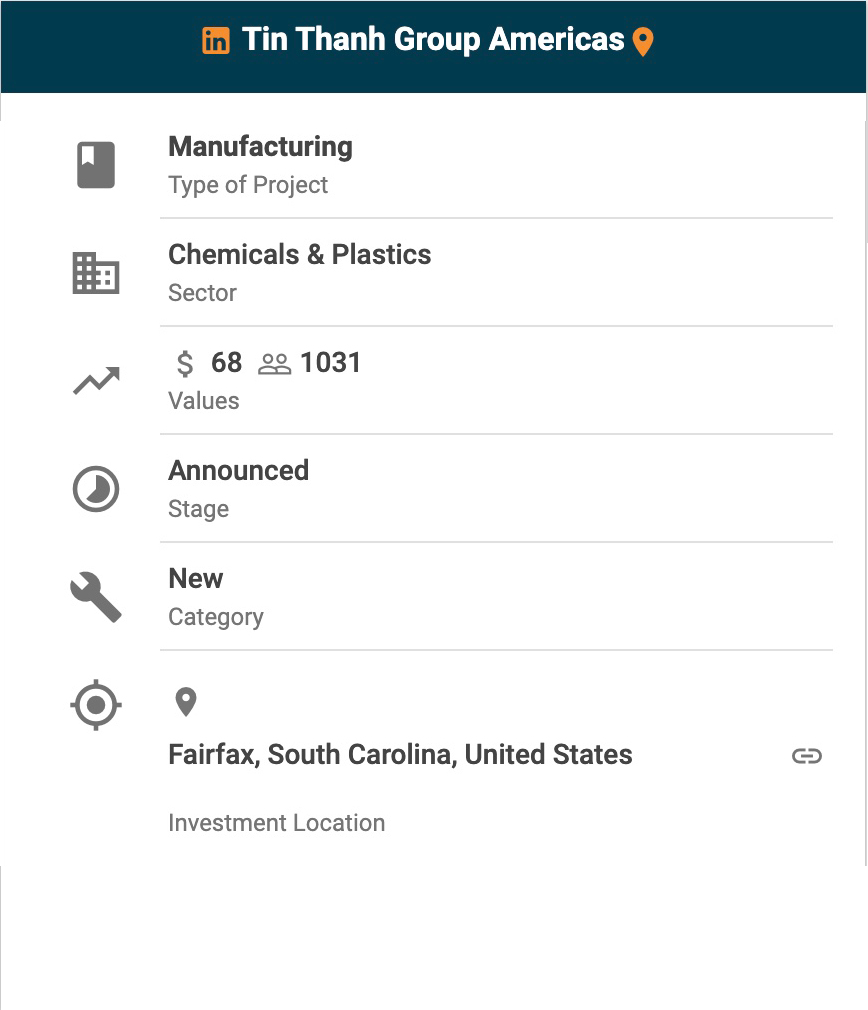
Task: Click the people jobs icon
Action: pyautogui.click(x=274, y=364)
